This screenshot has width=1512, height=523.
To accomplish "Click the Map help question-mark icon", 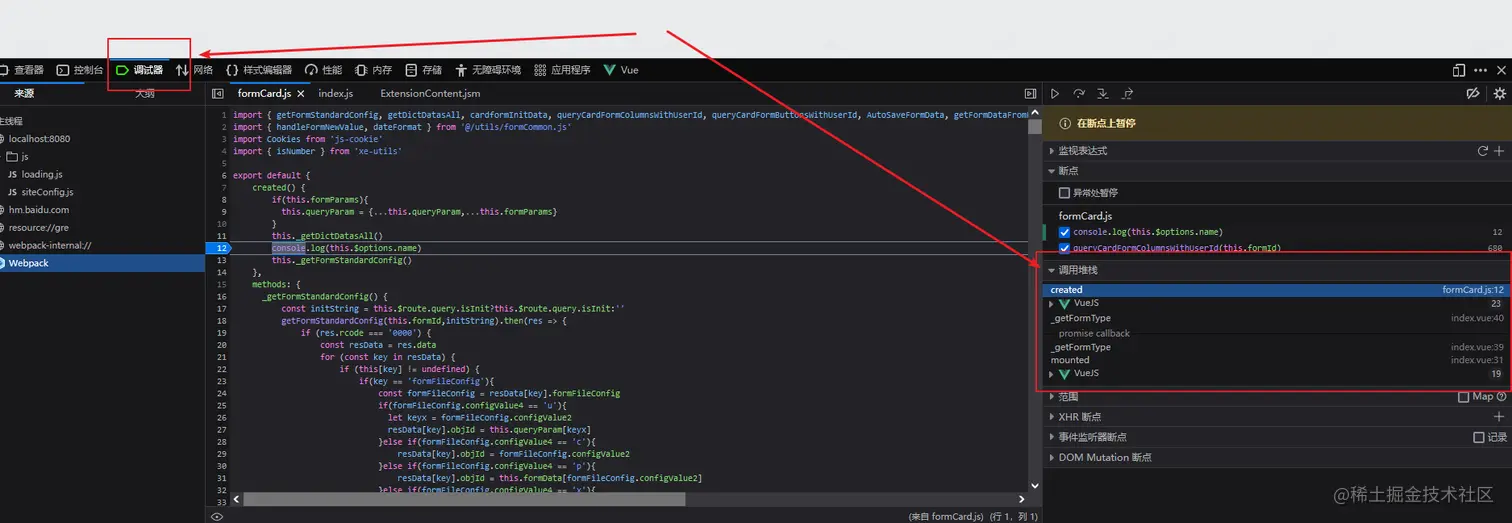I will 1502,397.
